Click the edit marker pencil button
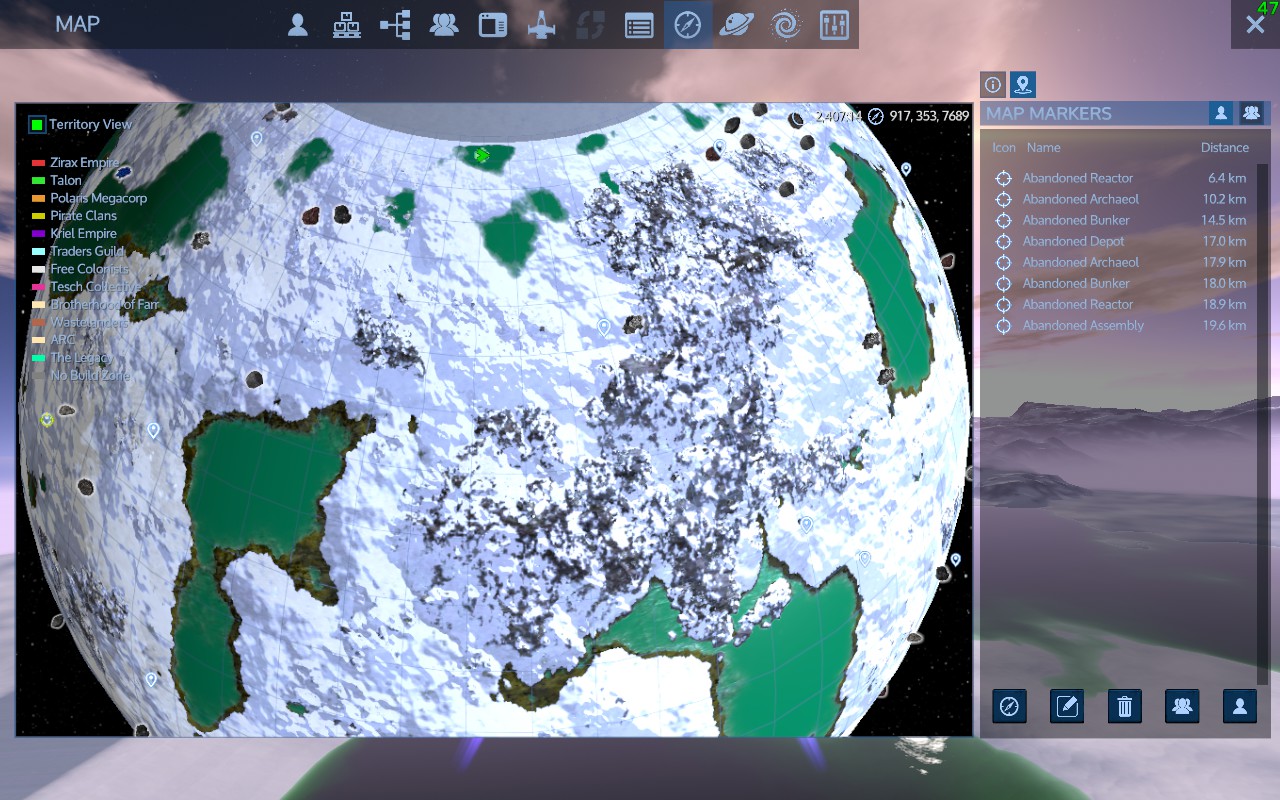 pos(1067,706)
